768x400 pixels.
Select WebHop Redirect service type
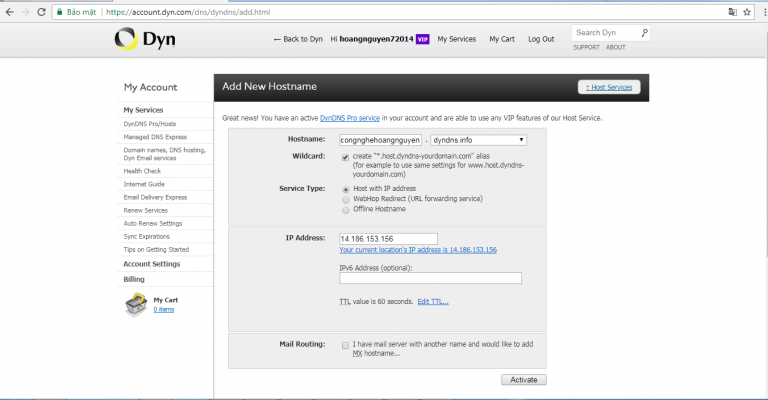pos(346,199)
